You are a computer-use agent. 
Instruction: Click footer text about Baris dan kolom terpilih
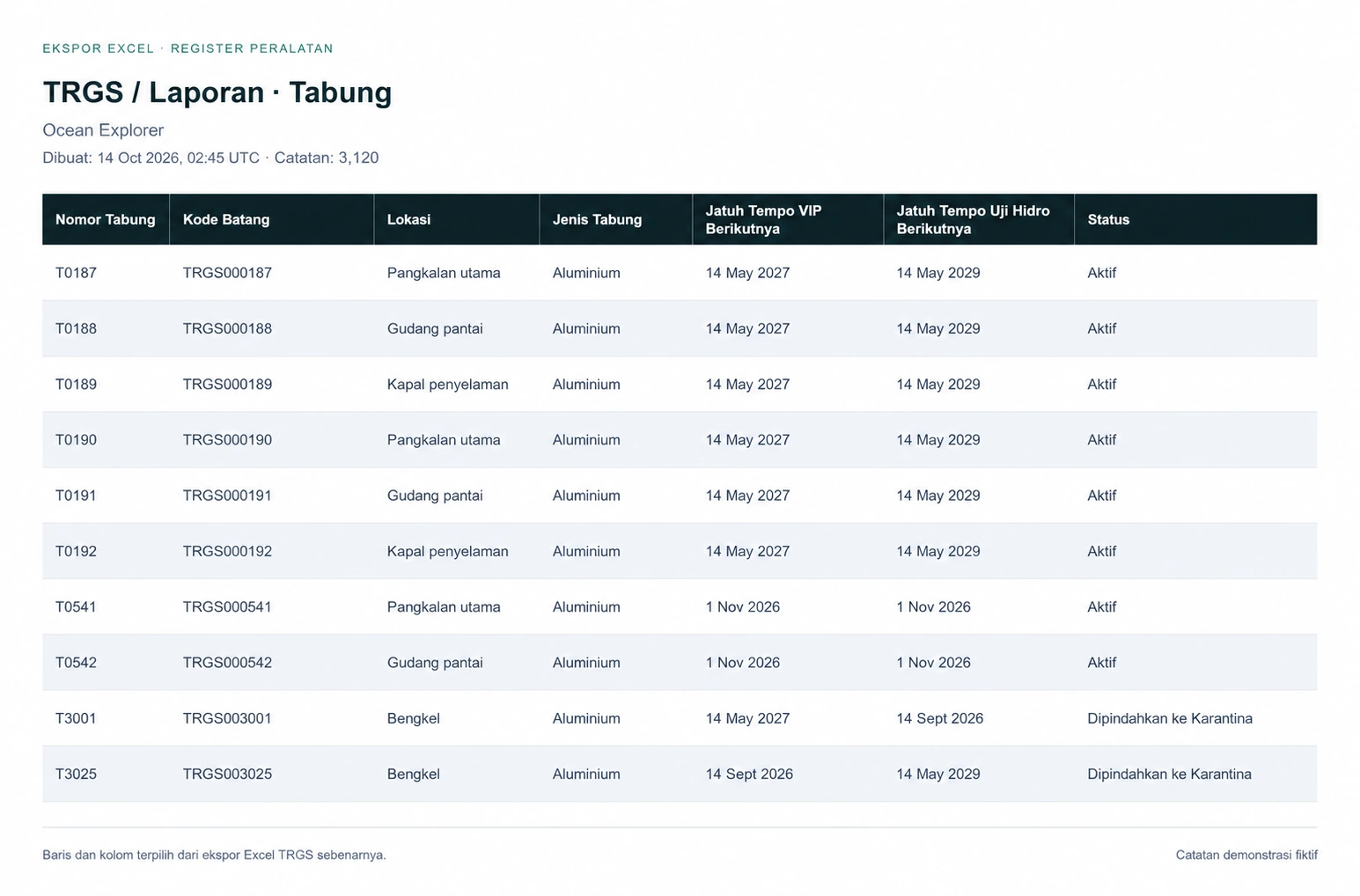pyautogui.click(x=214, y=855)
